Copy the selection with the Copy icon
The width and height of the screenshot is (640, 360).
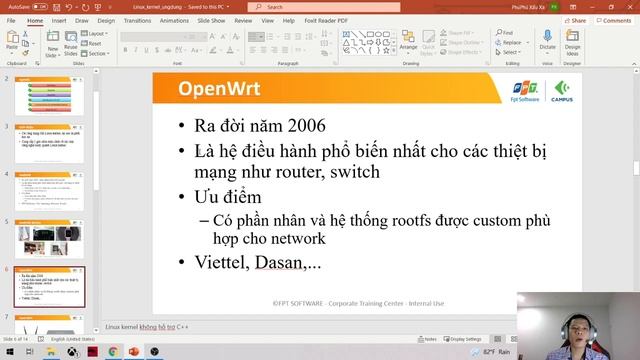tap(25, 43)
